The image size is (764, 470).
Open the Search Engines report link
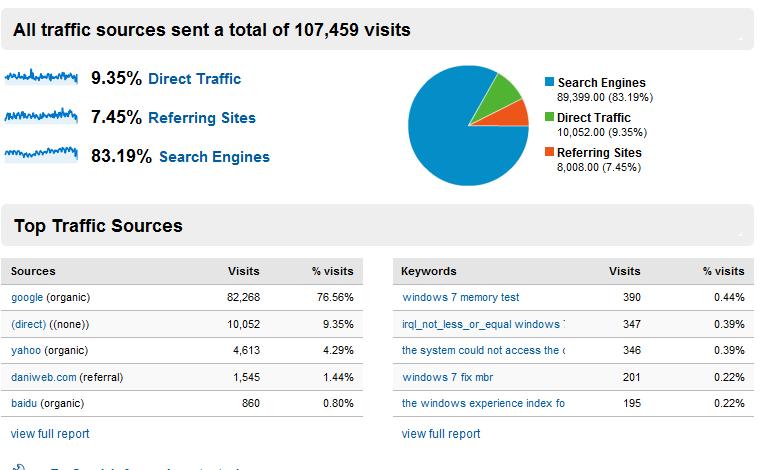click(x=214, y=157)
